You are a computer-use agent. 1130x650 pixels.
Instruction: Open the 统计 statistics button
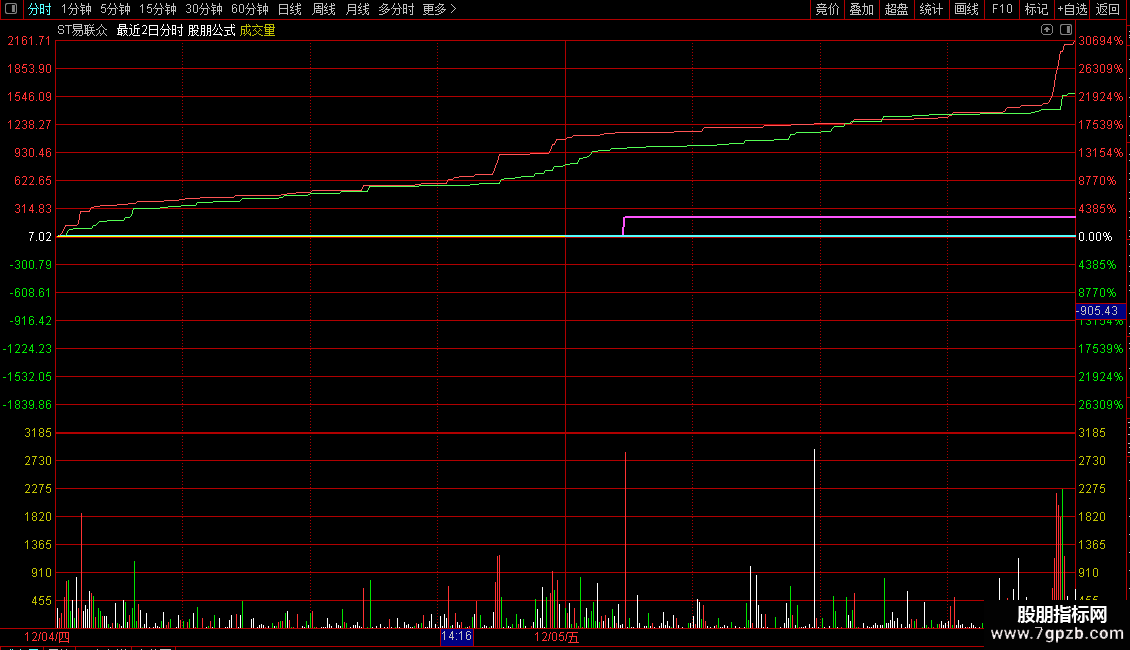(x=931, y=9)
